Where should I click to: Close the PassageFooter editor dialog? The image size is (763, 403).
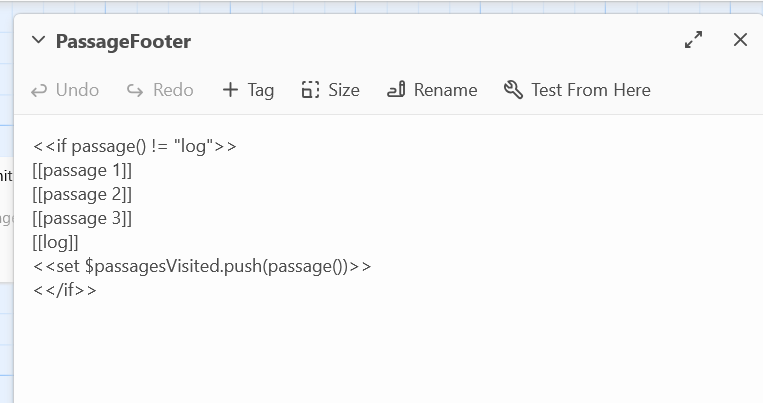pyautogui.click(x=740, y=39)
